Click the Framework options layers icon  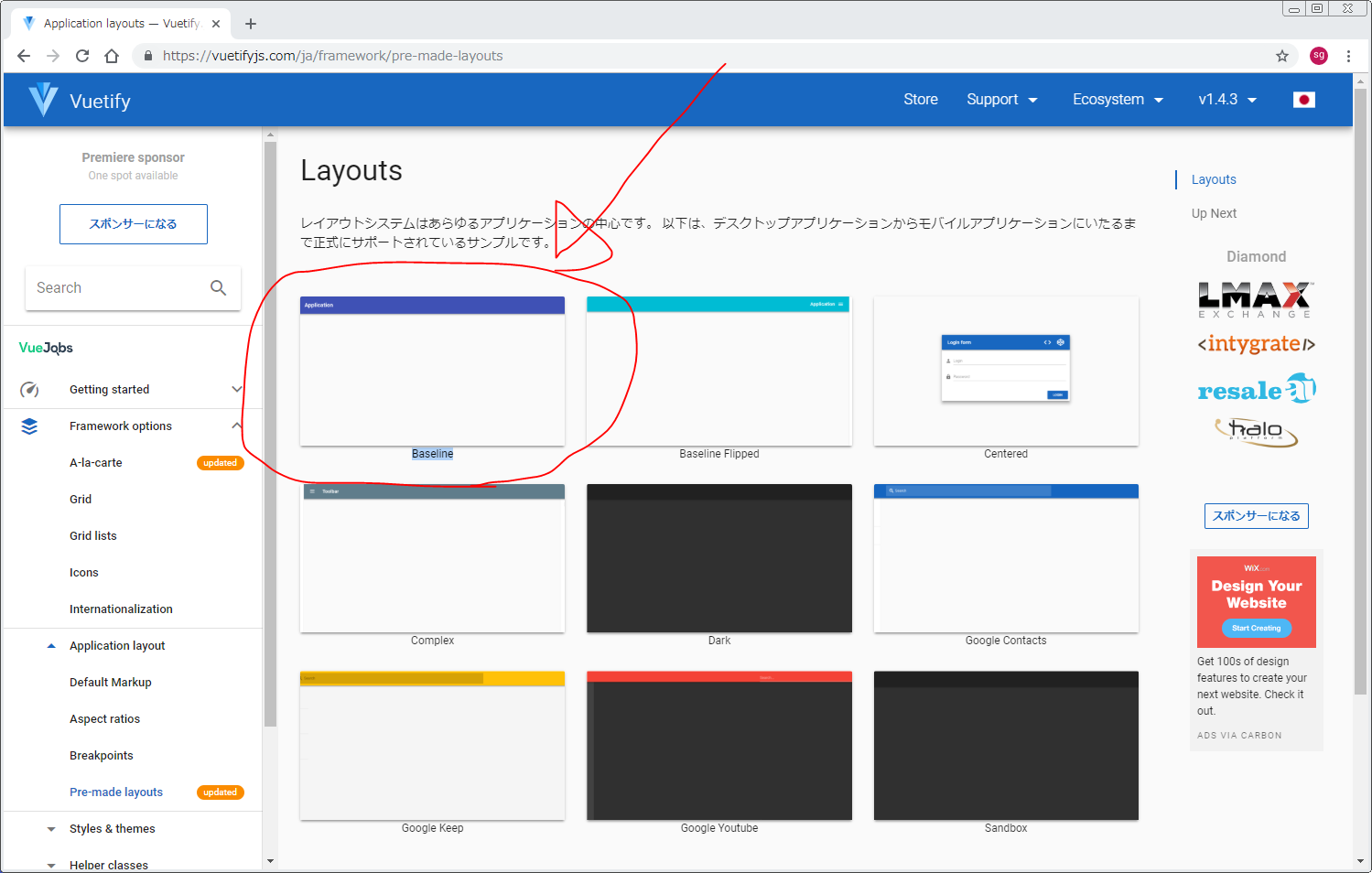[29, 426]
